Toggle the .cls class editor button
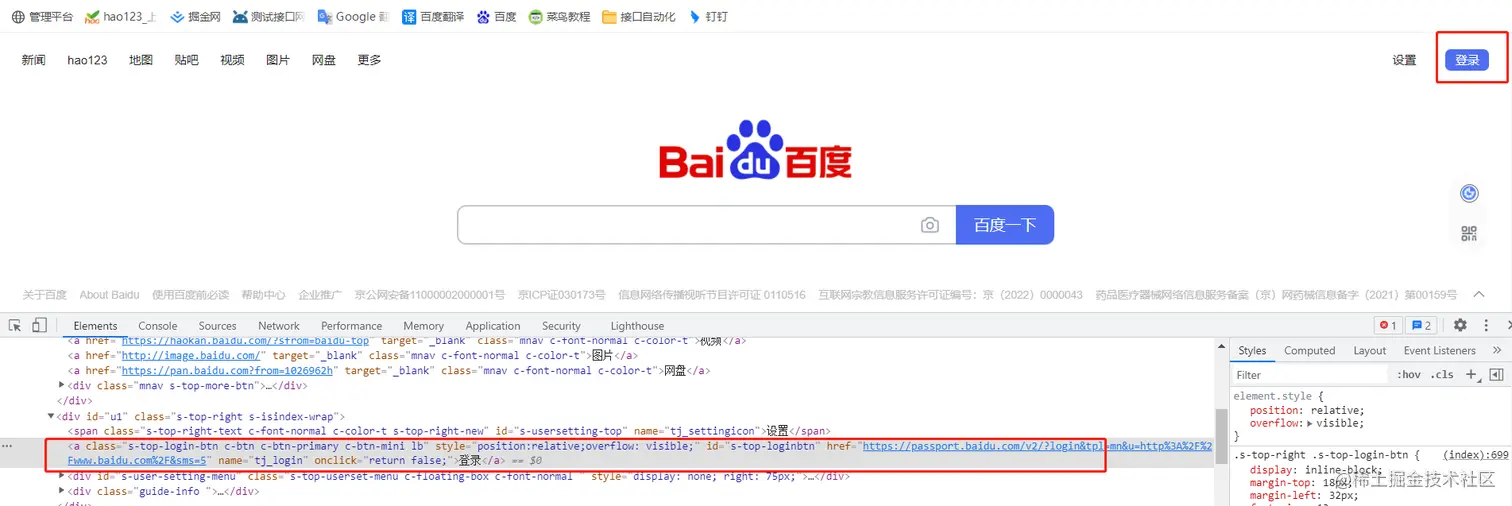1512x506 pixels. coord(1443,375)
